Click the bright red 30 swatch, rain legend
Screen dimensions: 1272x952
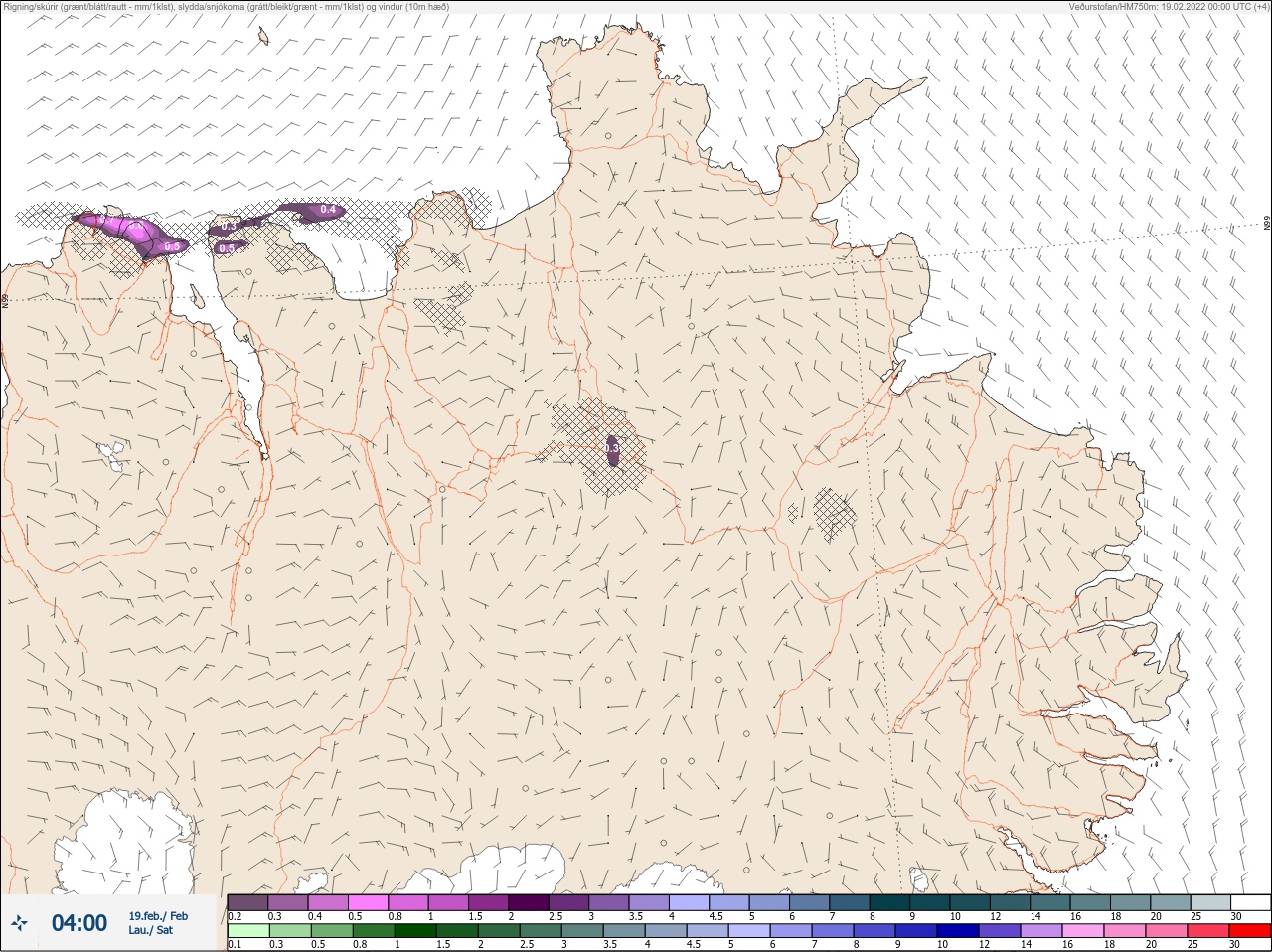[x=1250, y=931]
